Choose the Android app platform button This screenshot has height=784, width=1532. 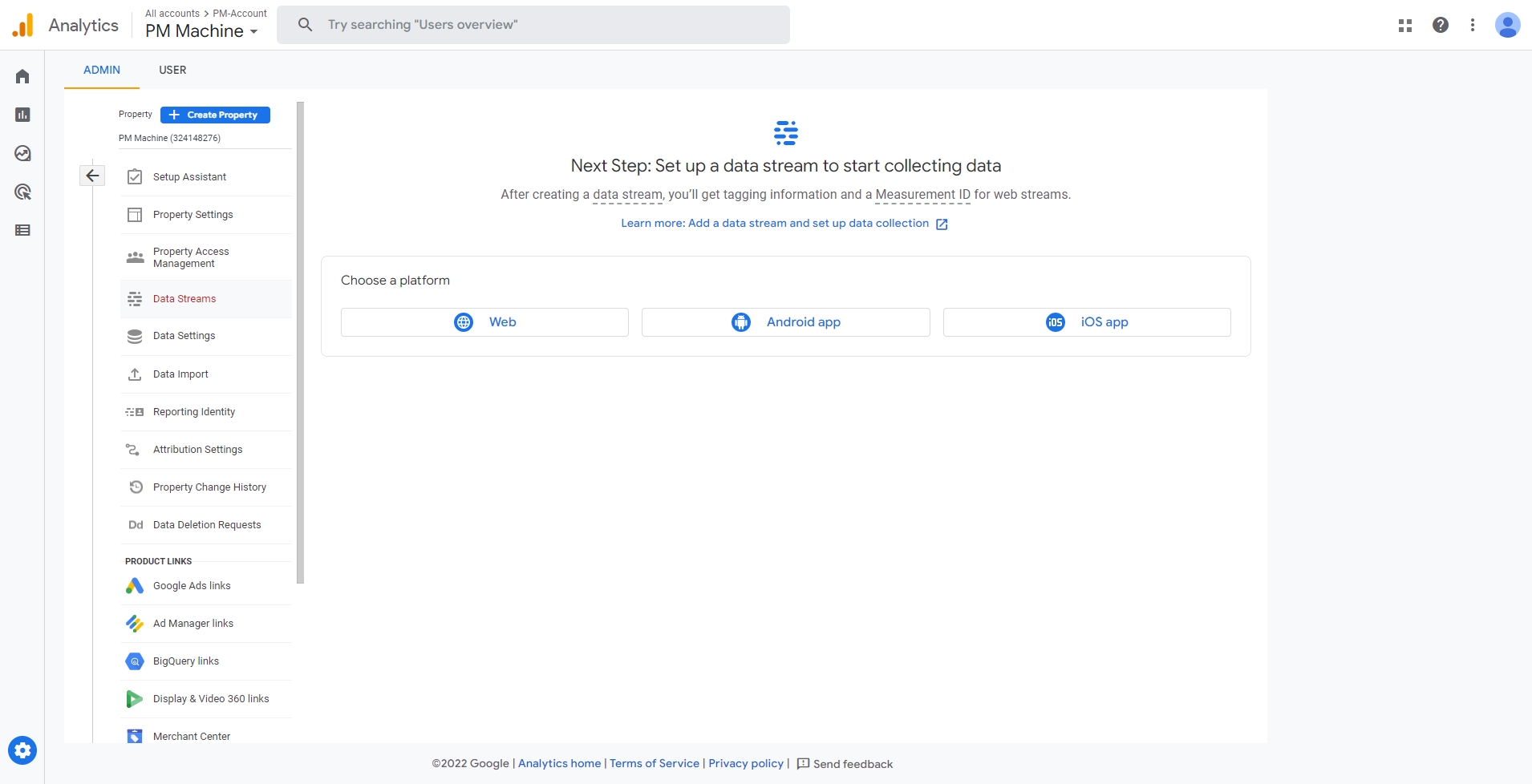(786, 322)
